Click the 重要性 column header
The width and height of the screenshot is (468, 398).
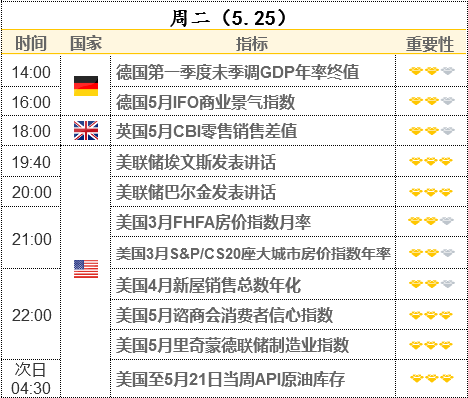point(430,44)
